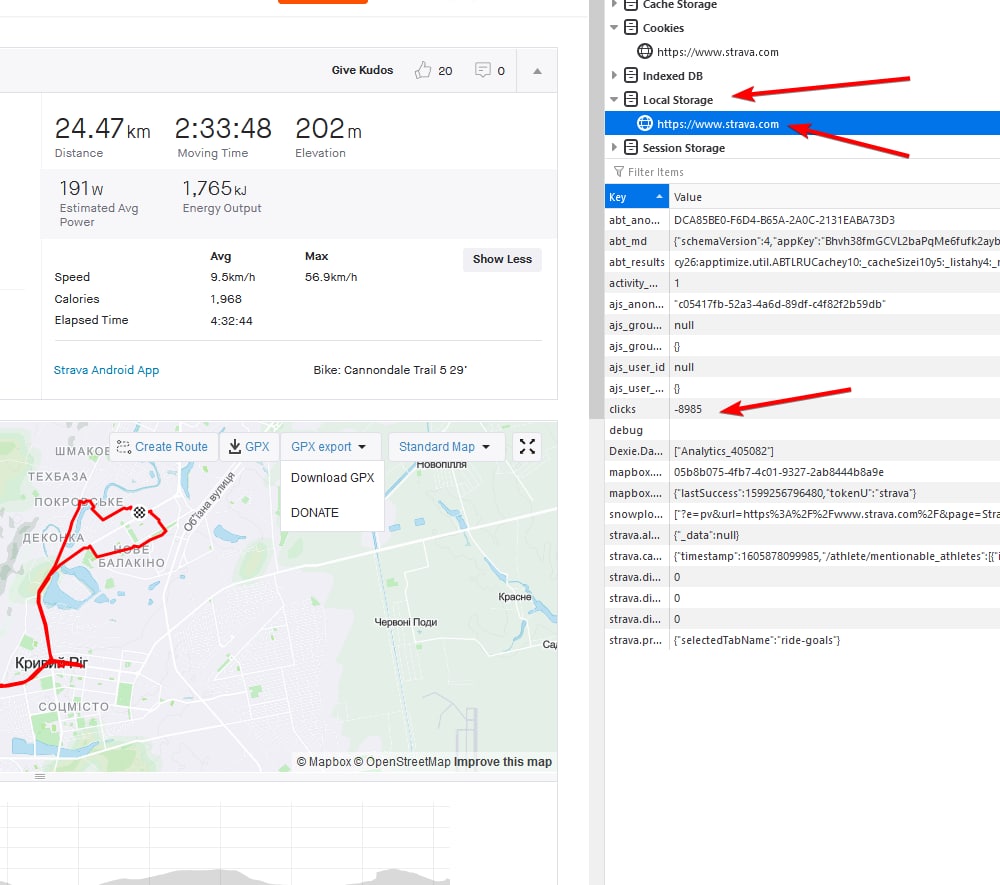The image size is (1000, 885).
Task: Click the Give Kudos label
Action: 362,70
